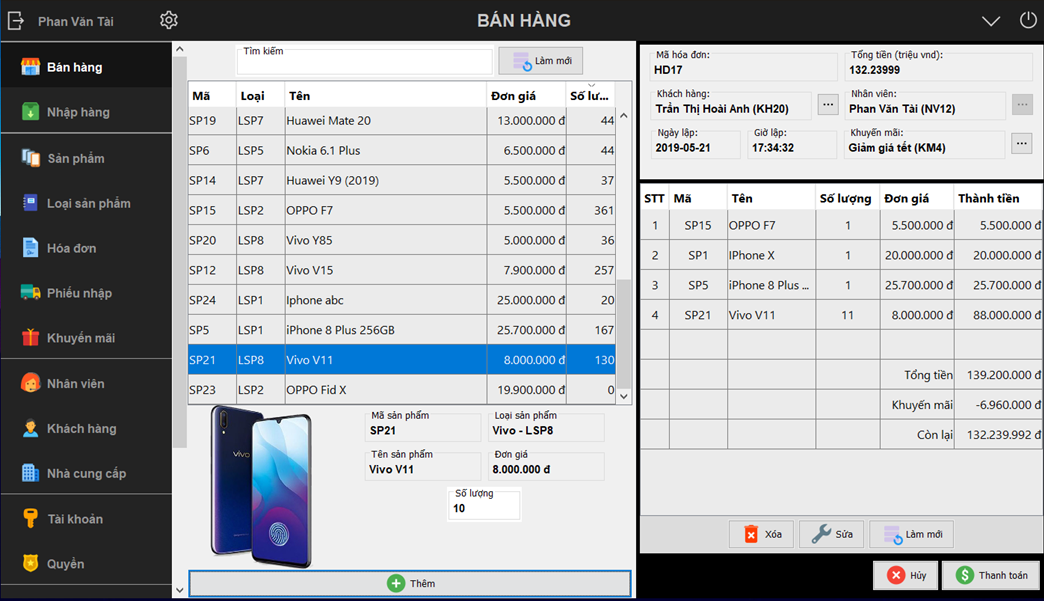Screen dimensions: 1044x601
Task: Open the Nhập hàng menu label
Action: tap(78, 112)
